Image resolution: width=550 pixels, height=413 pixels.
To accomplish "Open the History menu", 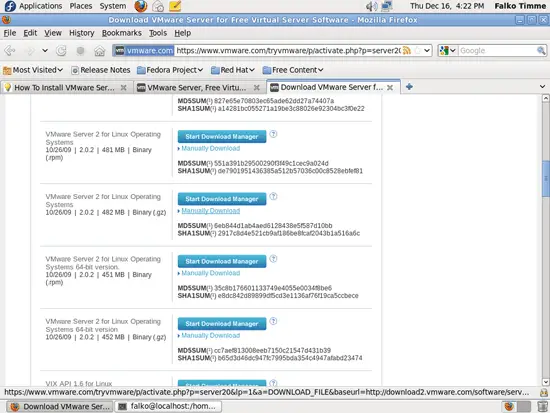I will [82, 33].
